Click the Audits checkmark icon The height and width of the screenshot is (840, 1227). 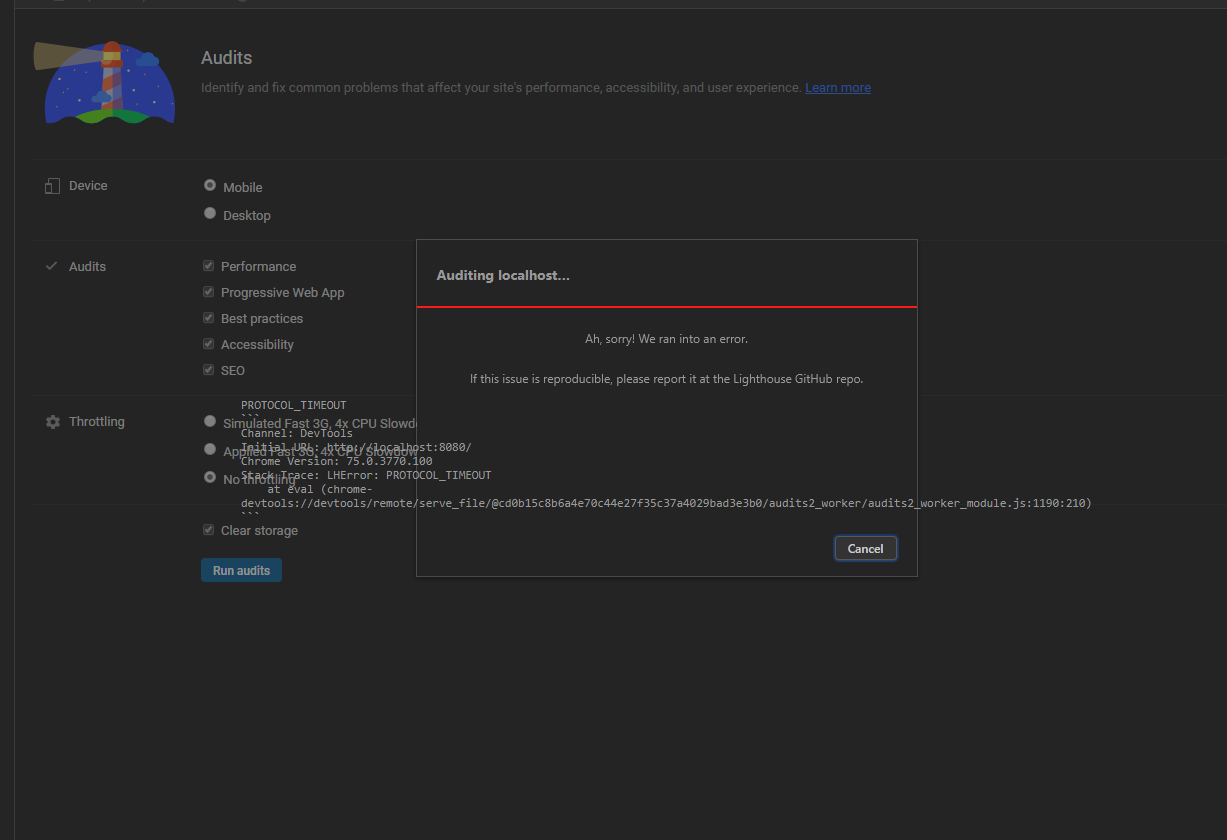tap(51, 266)
